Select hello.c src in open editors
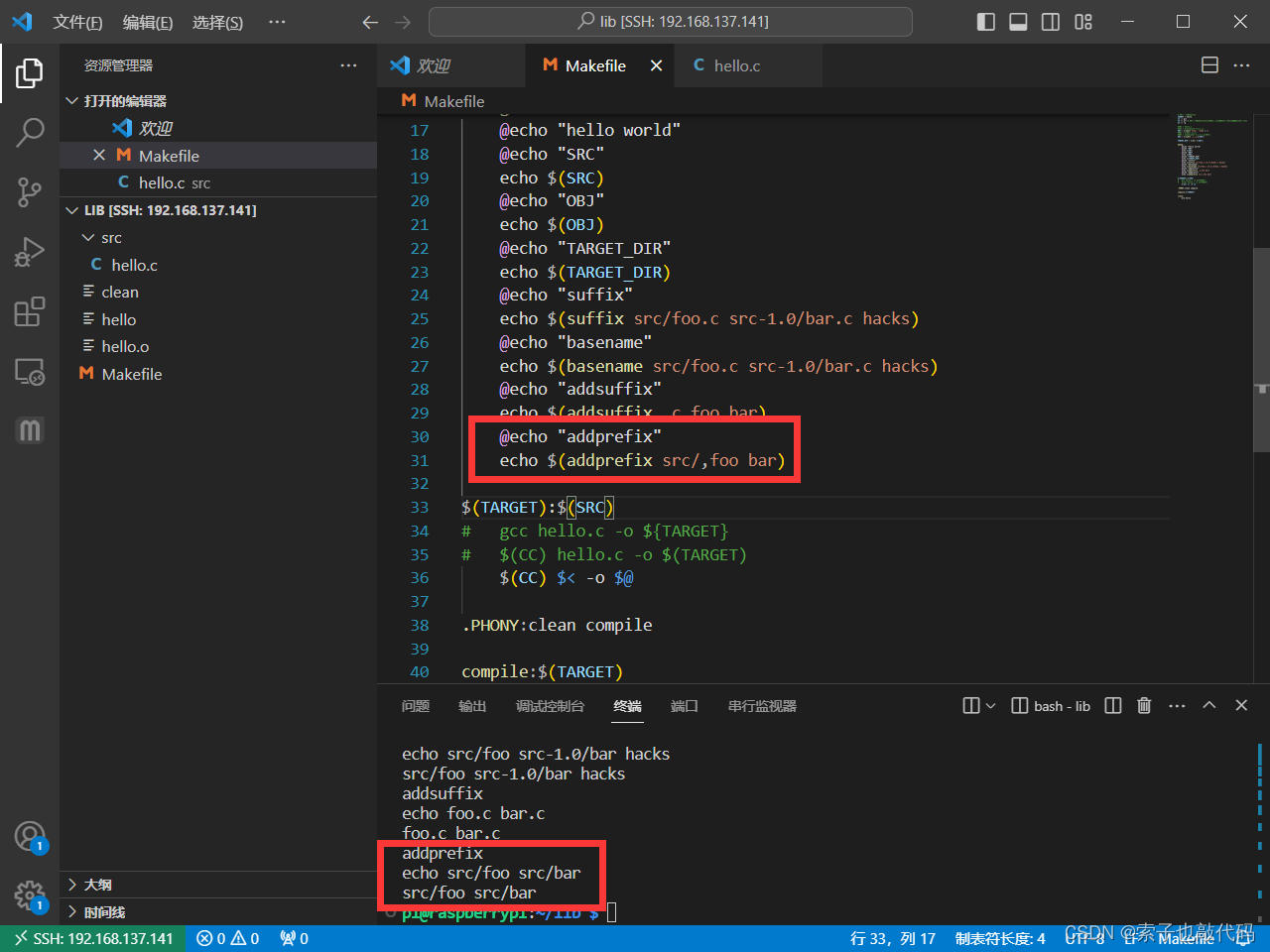The image size is (1270, 952). pyautogui.click(x=218, y=182)
